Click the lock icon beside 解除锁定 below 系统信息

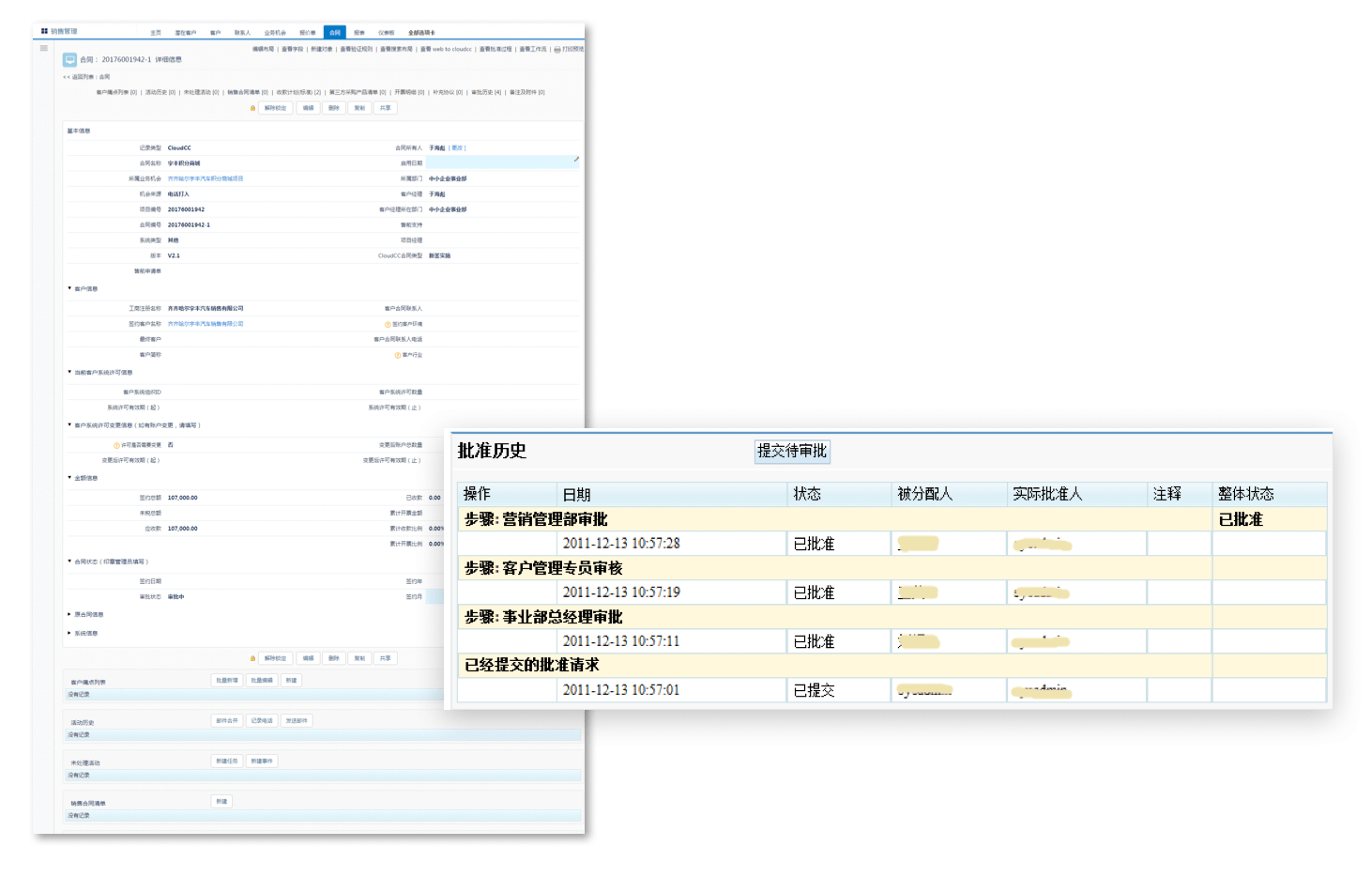(252, 658)
